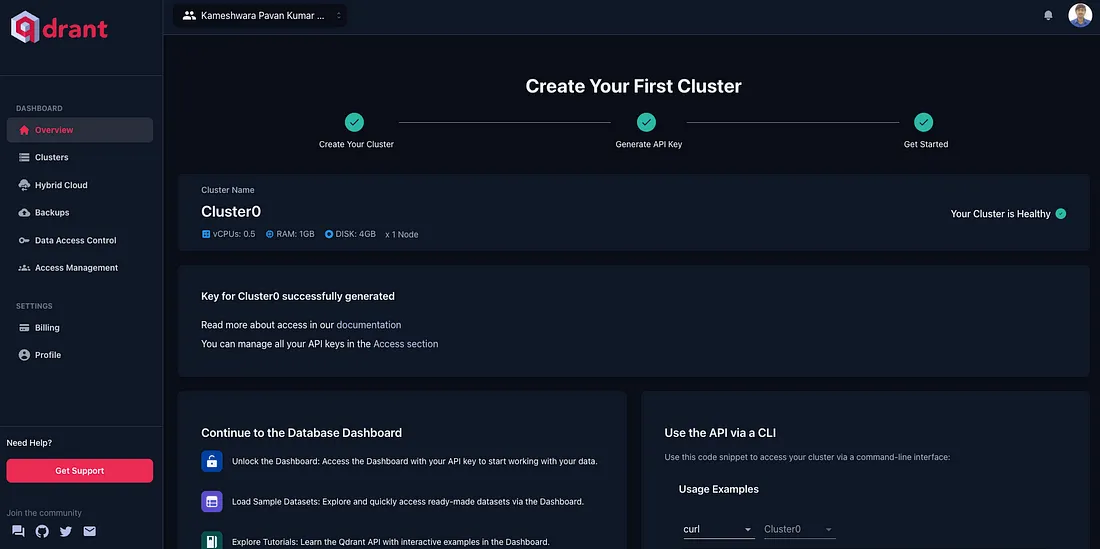Click Your Cluster is Healthy text

click(x=1000, y=214)
